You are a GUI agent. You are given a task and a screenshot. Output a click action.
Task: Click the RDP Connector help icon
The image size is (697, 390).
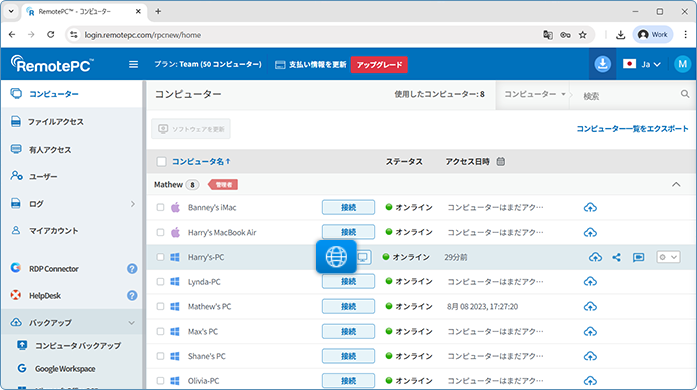(132, 269)
